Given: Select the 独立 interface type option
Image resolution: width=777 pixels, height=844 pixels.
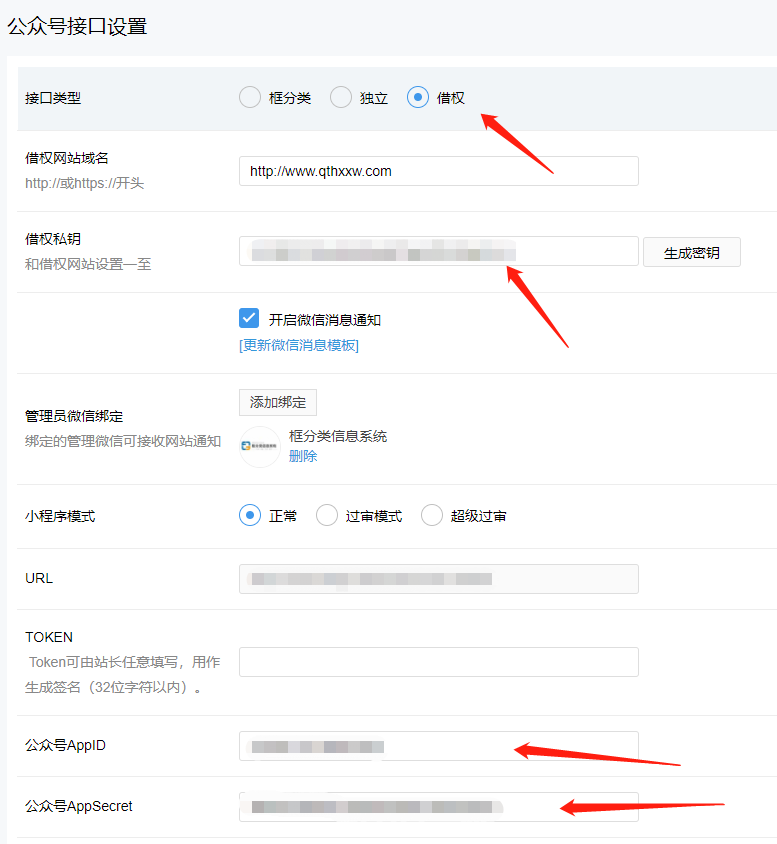Looking at the screenshot, I should 341,98.
